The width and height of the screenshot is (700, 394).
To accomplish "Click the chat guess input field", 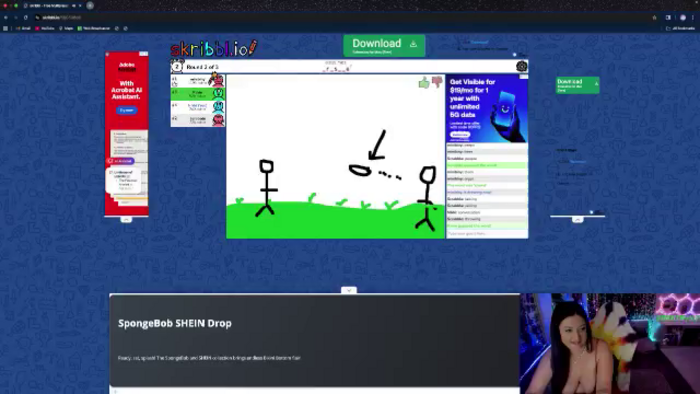I will click(487, 233).
